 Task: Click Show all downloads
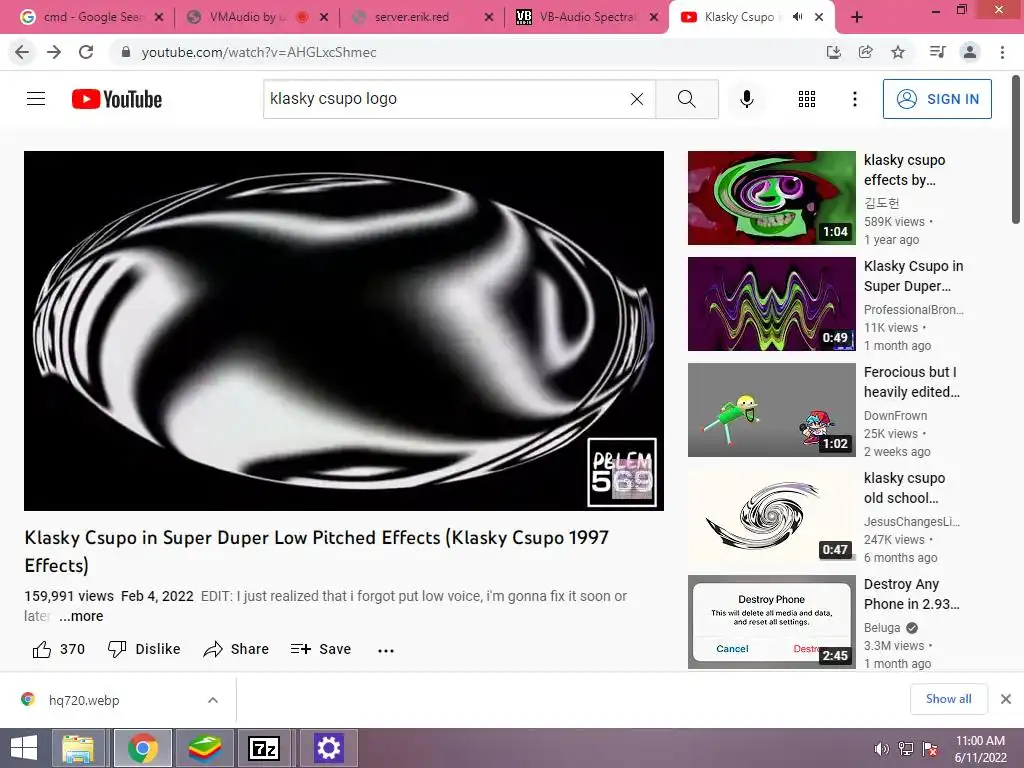tap(949, 699)
